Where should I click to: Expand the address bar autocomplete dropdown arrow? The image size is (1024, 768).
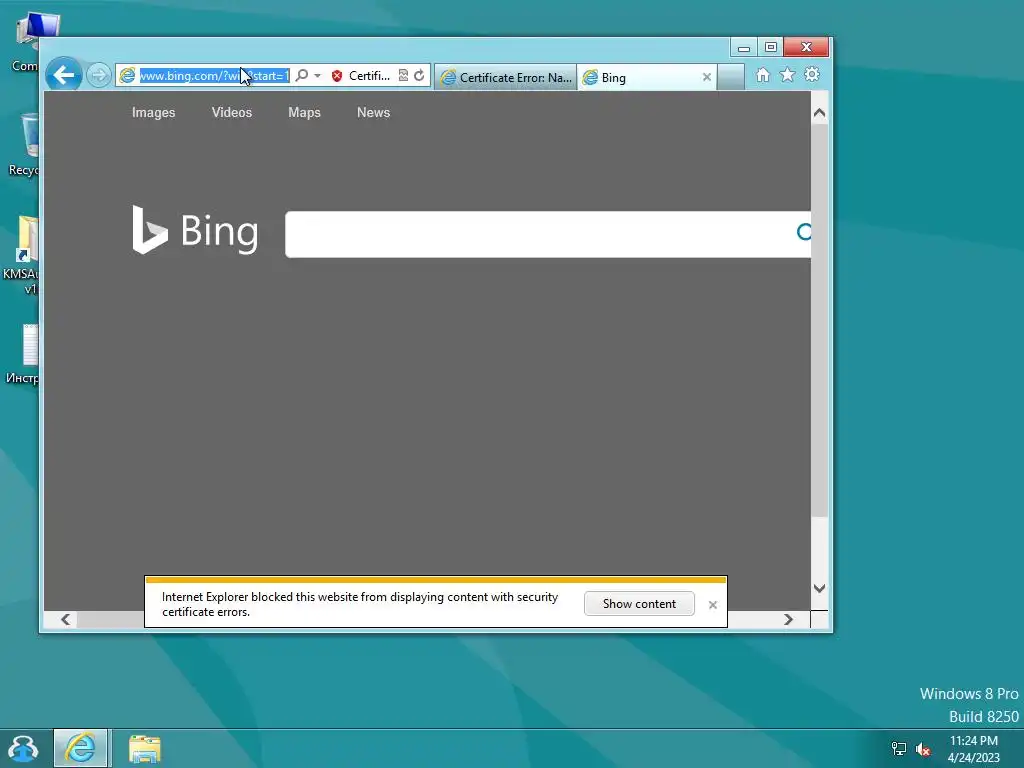pos(317,76)
